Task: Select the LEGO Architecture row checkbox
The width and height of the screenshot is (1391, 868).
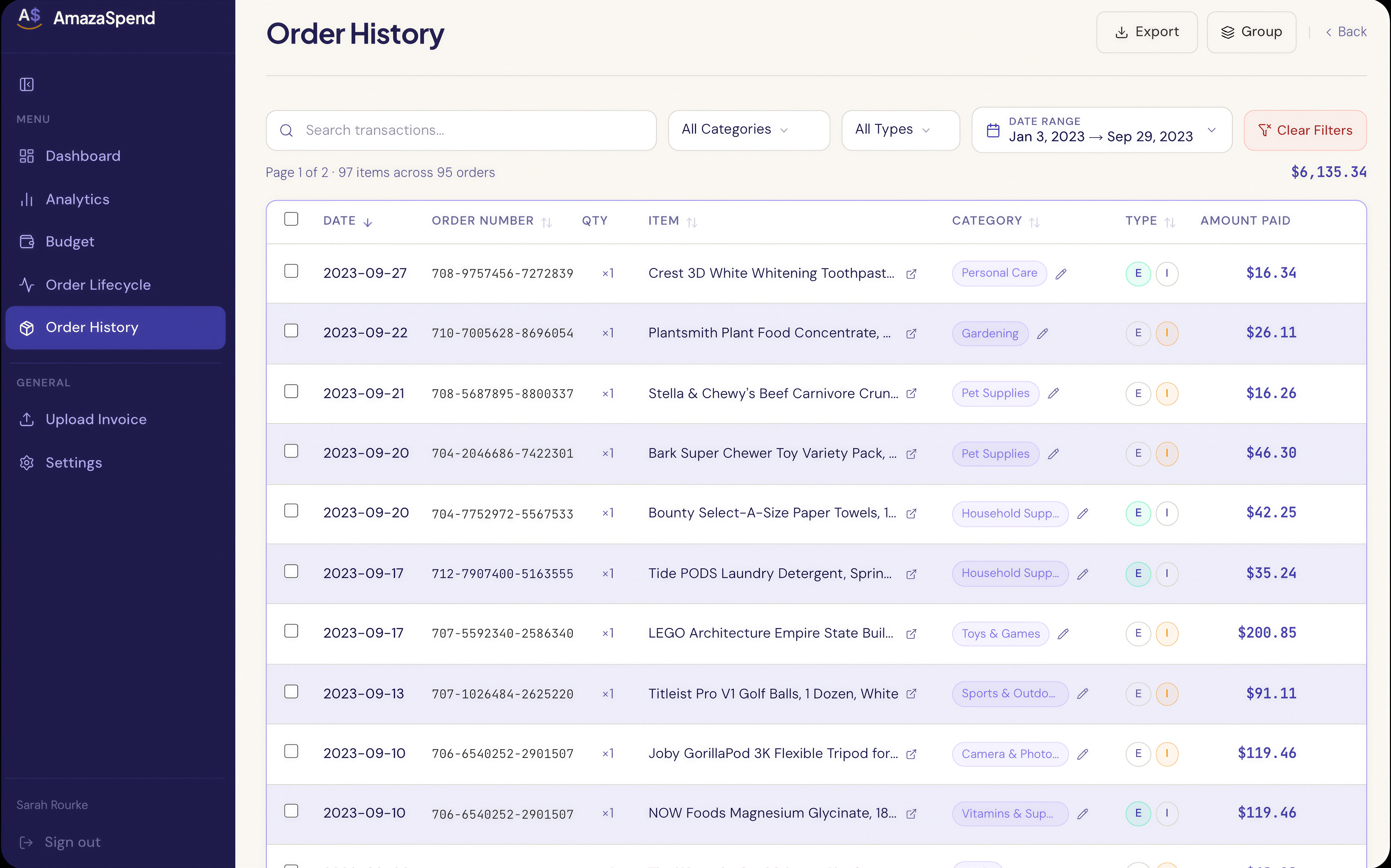Action: click(x=291, y=631)
